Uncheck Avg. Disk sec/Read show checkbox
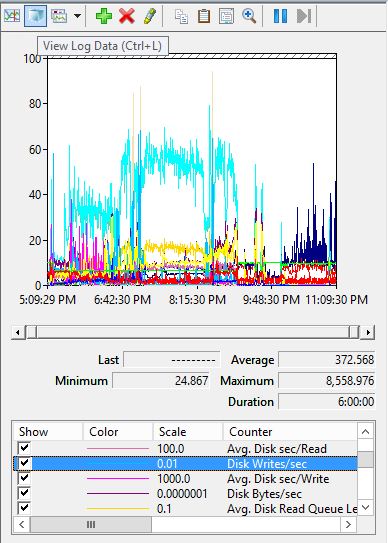Viewport: 388px width, 543px height. click(x=24, y=448)
